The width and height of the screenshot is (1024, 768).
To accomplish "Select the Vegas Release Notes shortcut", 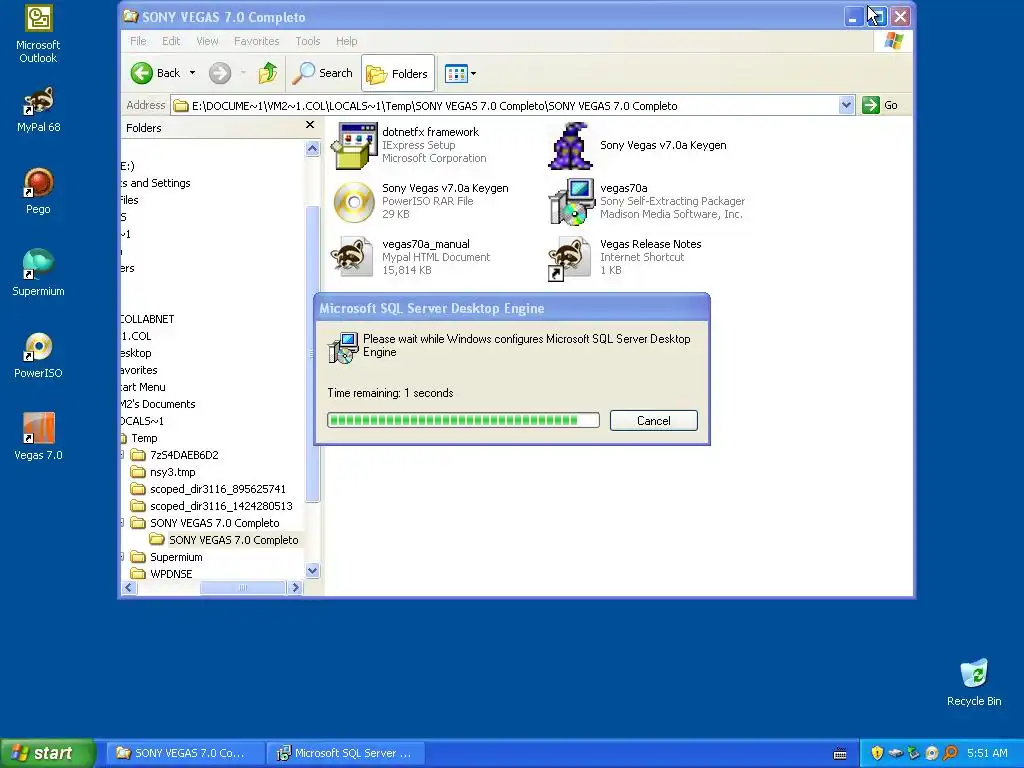I will pos(568,259).
